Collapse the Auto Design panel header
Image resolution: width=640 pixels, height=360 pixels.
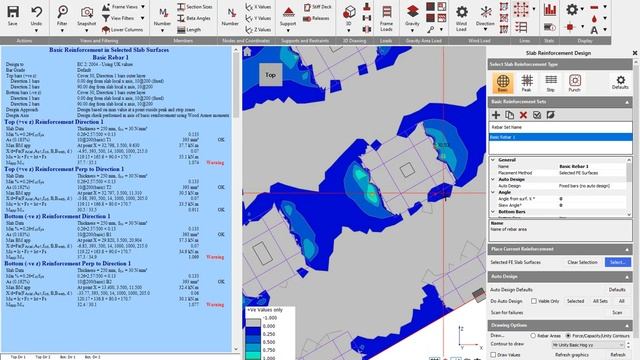tap(627, 277)
